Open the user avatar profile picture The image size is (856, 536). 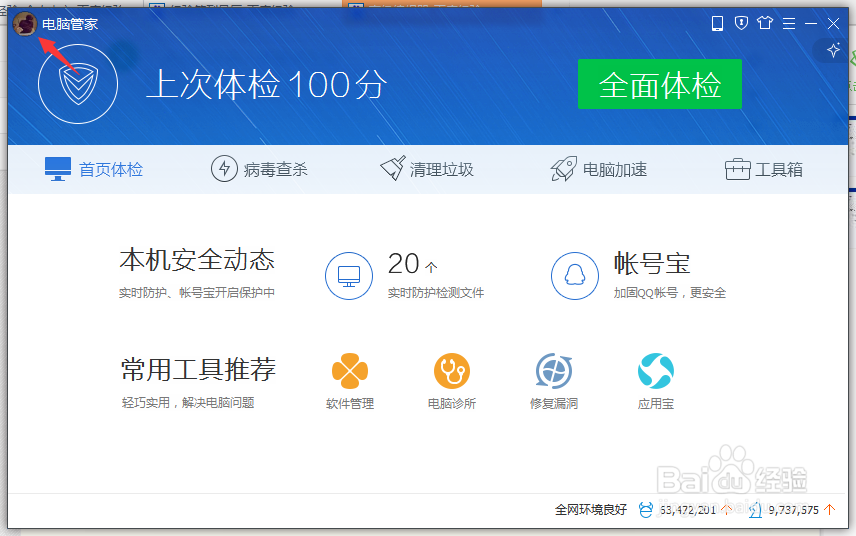(x=25, y=24)
